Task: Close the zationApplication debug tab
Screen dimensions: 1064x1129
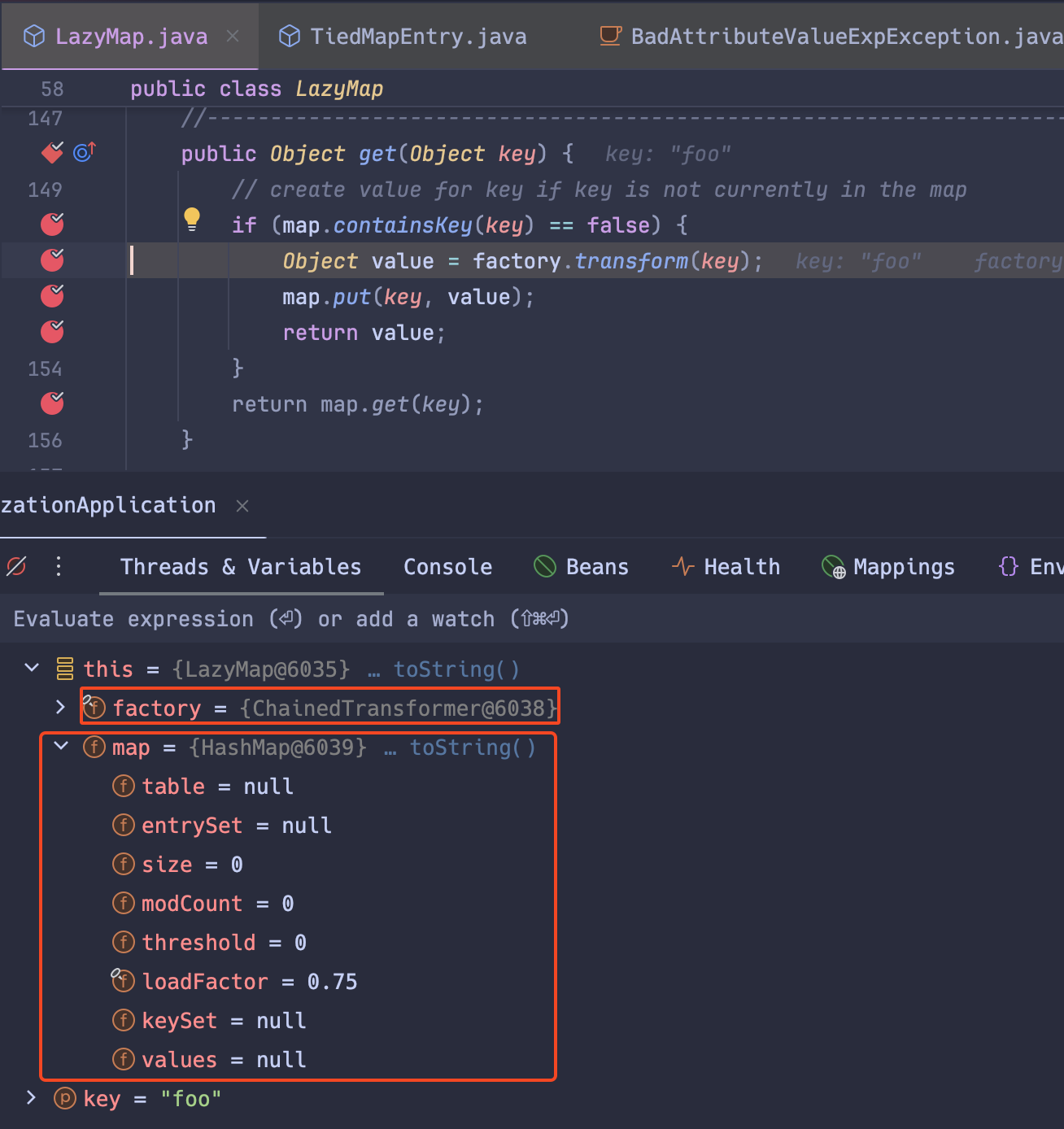Action: [242, 505]
